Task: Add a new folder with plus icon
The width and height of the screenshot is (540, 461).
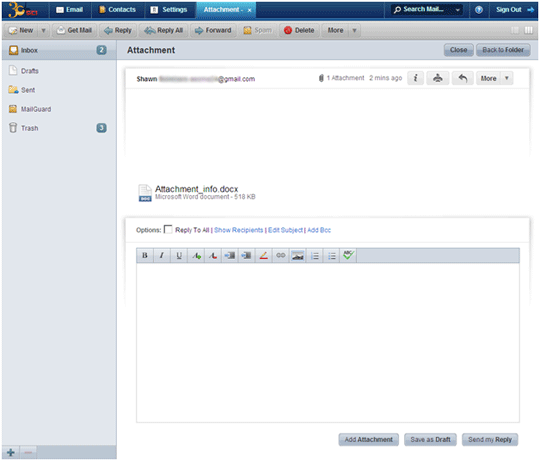Action: (11, 452)
